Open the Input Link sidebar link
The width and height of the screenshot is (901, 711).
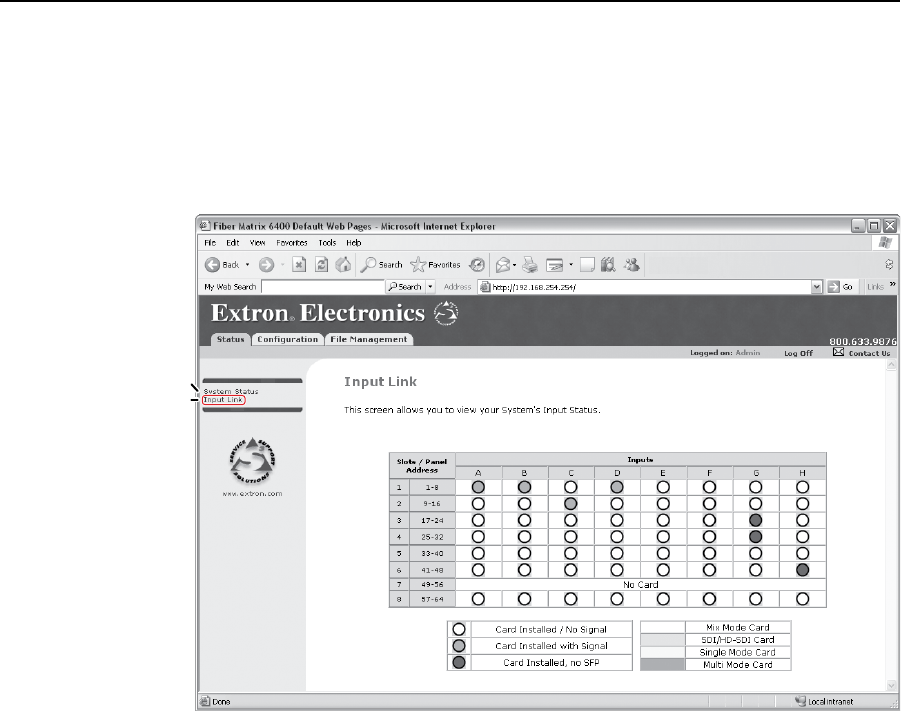tap(224, 400)
